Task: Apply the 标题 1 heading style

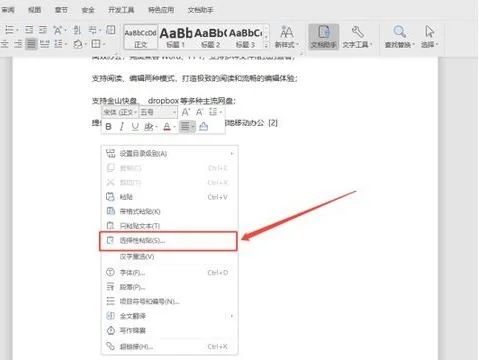Action: pos(176,37)
